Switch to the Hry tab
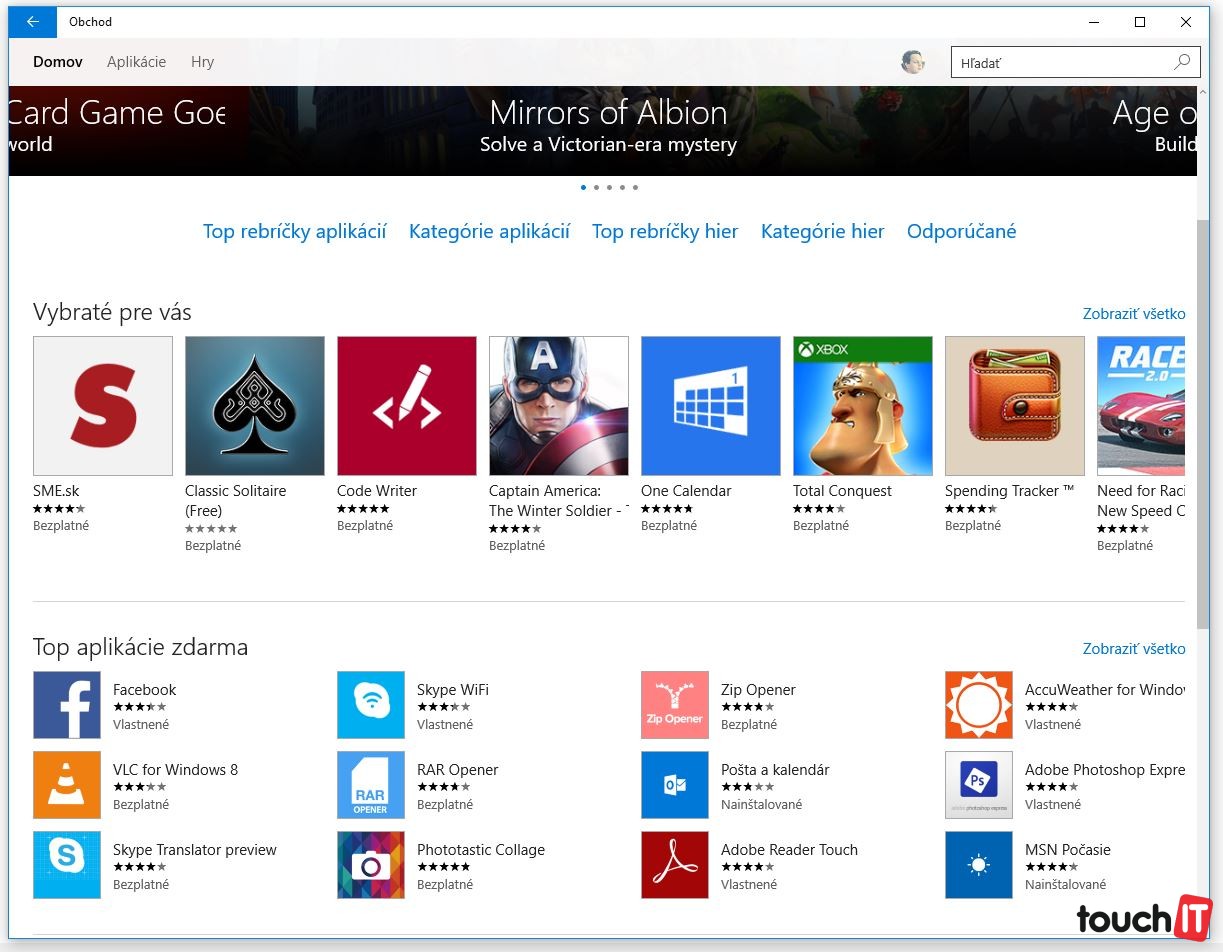Viewport: 1223px width, 952px height. [x=203, y=62]
